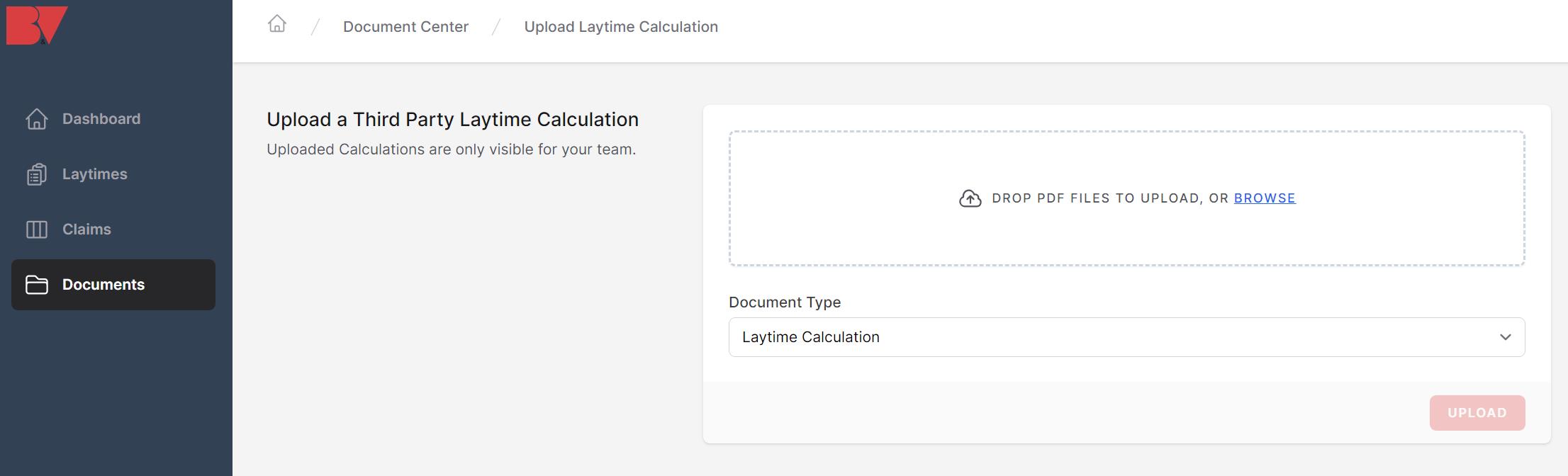
Task: Click the Document Type field label
Action: (785, 302)
